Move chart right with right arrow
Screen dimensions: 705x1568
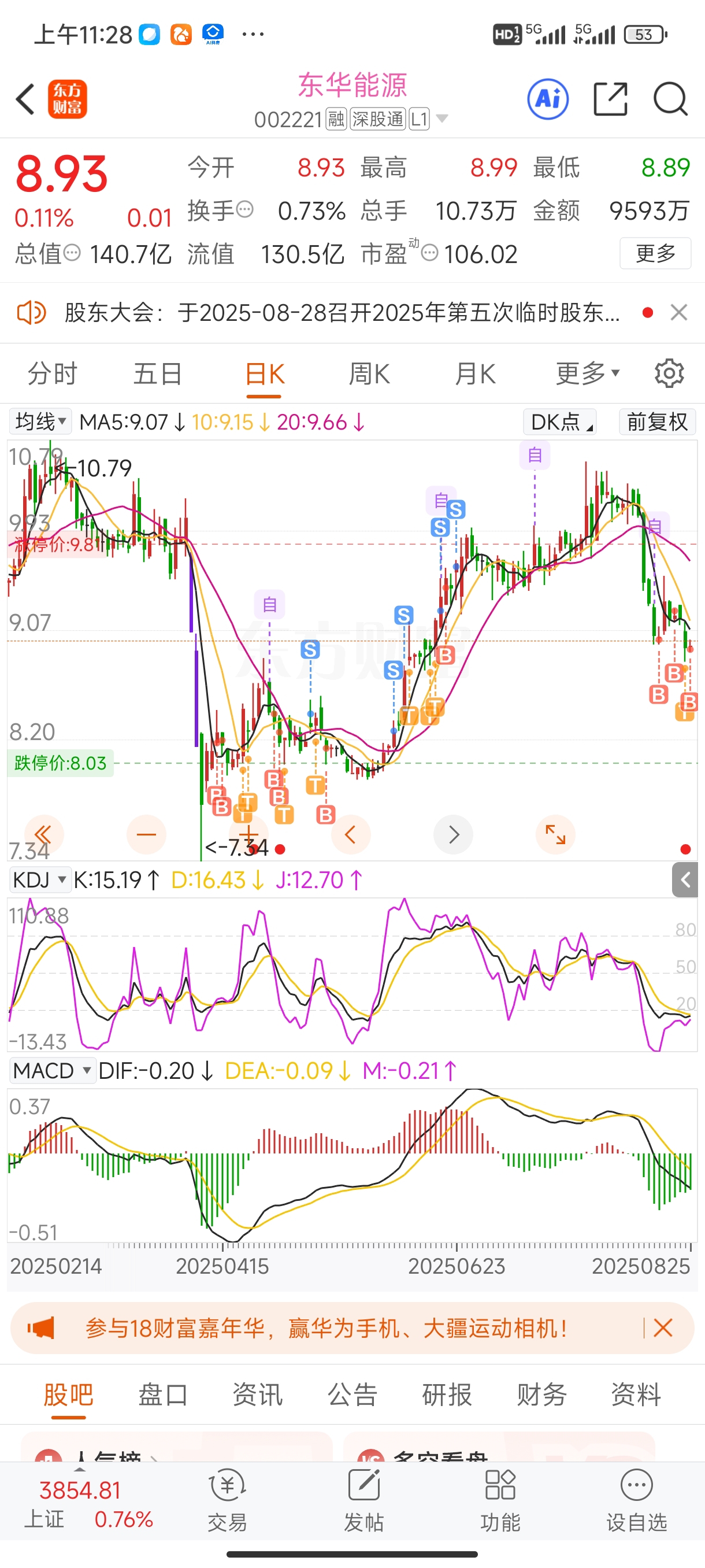pos(453,834)
